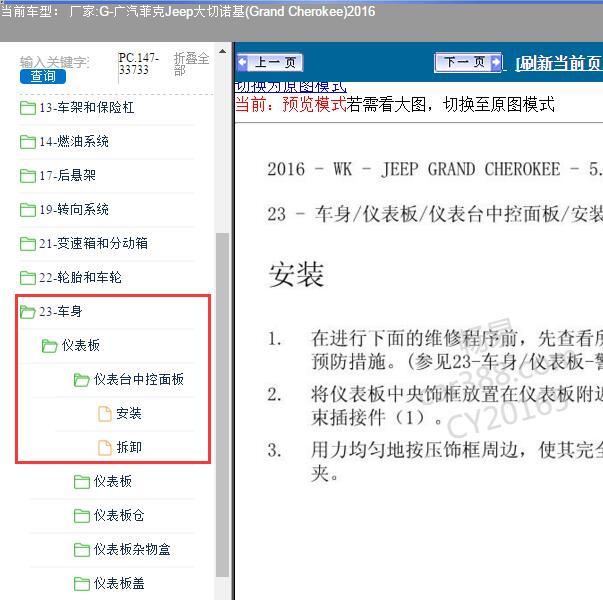Click the tree panel scroll up arrow
Screen dimensions: 603x600
(222, 51)
